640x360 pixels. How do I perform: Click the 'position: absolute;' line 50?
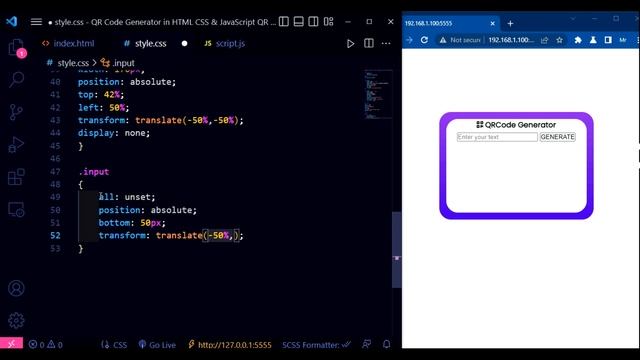tap(147, 210)
